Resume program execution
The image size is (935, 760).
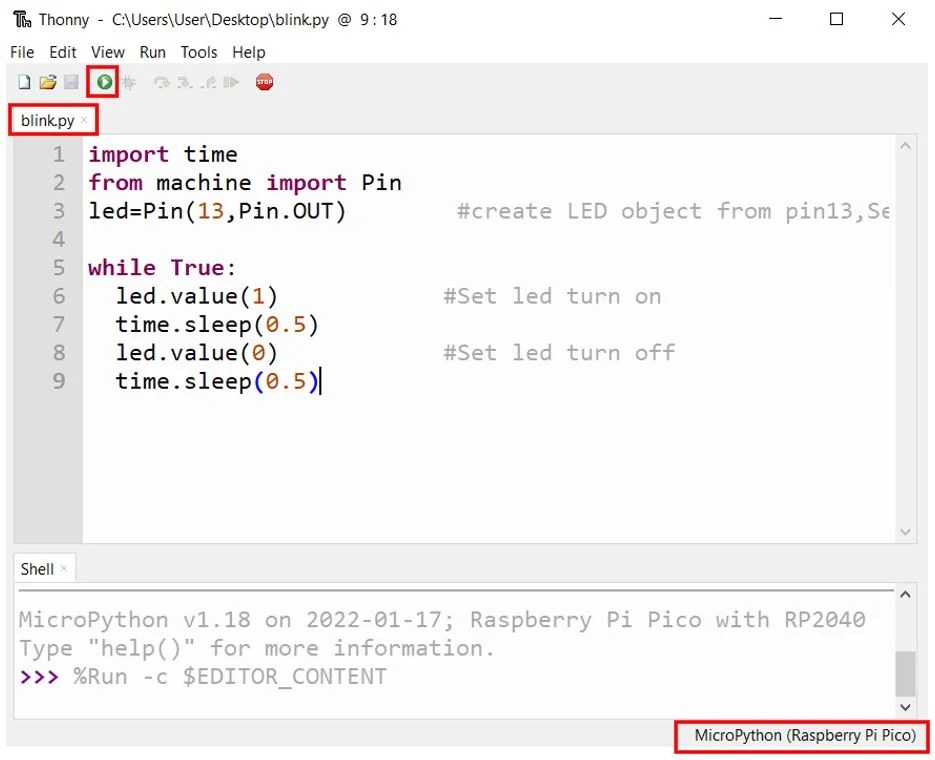231,82
